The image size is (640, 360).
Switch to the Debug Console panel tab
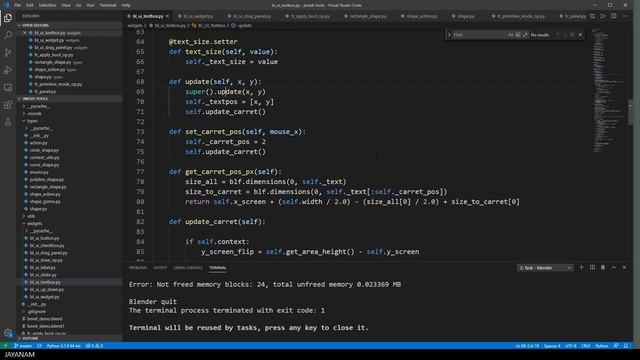188,268
